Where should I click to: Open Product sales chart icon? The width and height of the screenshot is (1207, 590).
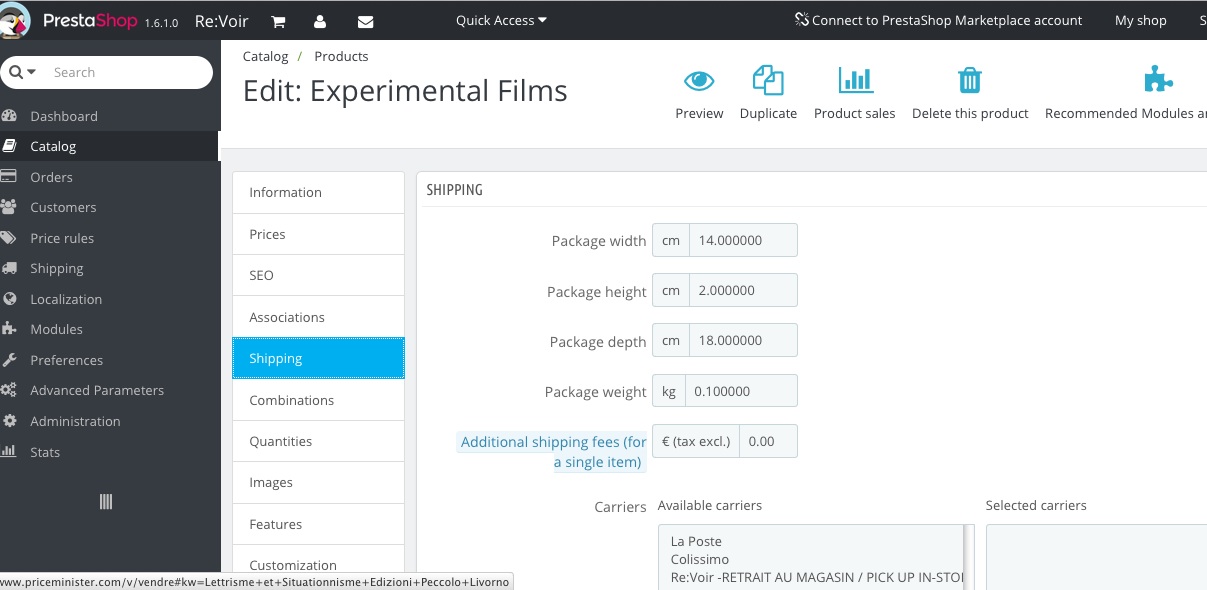[x=855, y=81]
